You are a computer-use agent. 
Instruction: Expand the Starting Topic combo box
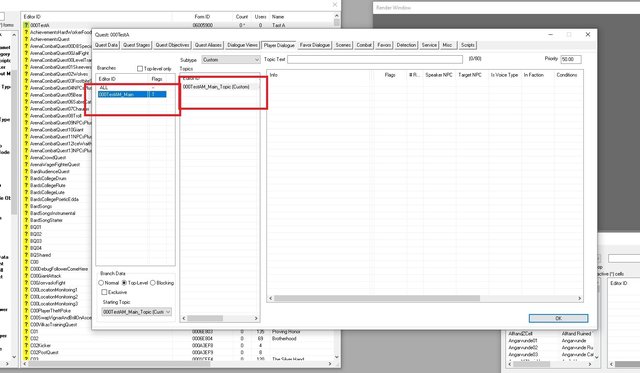pyautogui.click(x=136, y=312)
